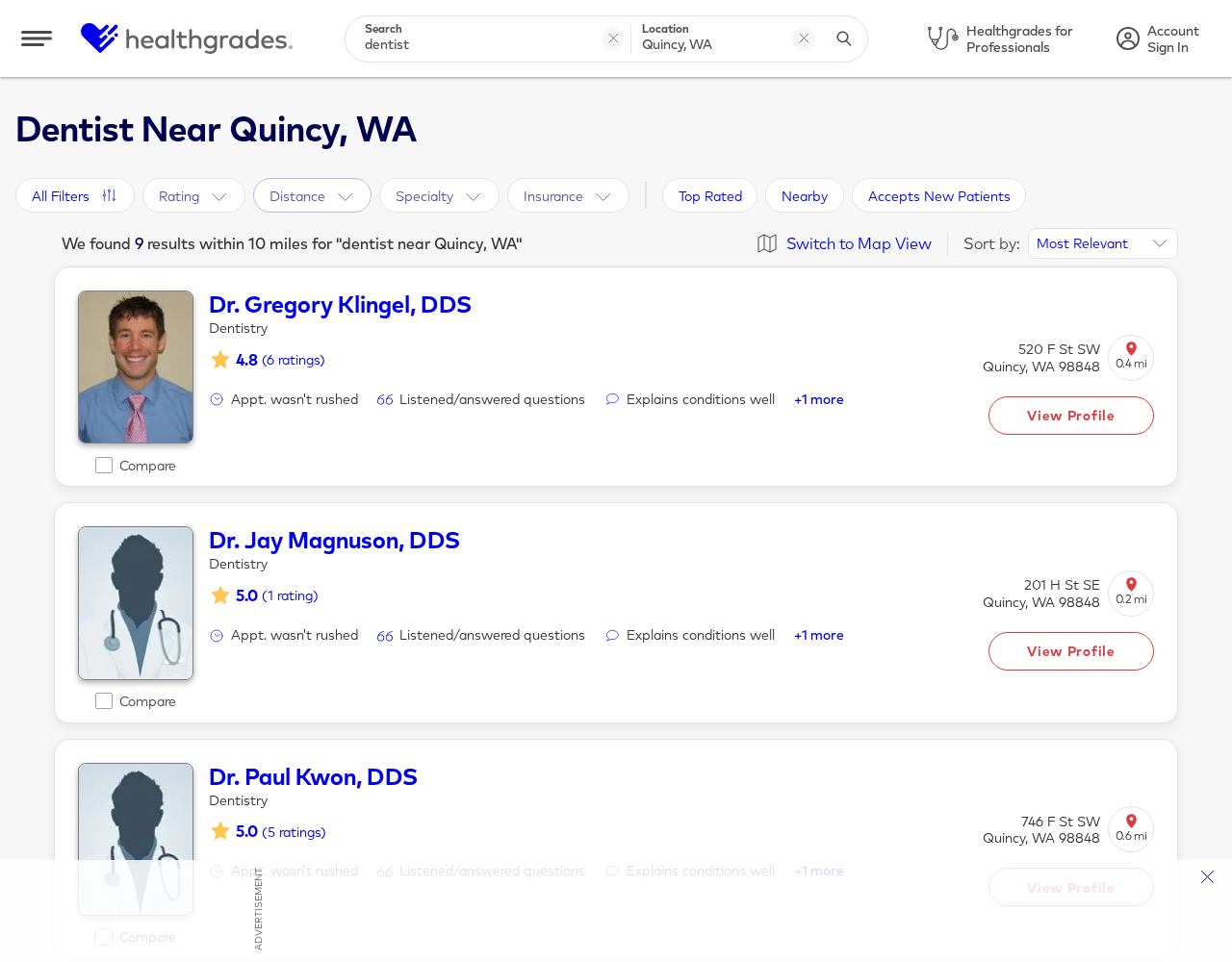
Task: Check Compare for Dr. Jay Magnuson
Action: coord(104,701)
